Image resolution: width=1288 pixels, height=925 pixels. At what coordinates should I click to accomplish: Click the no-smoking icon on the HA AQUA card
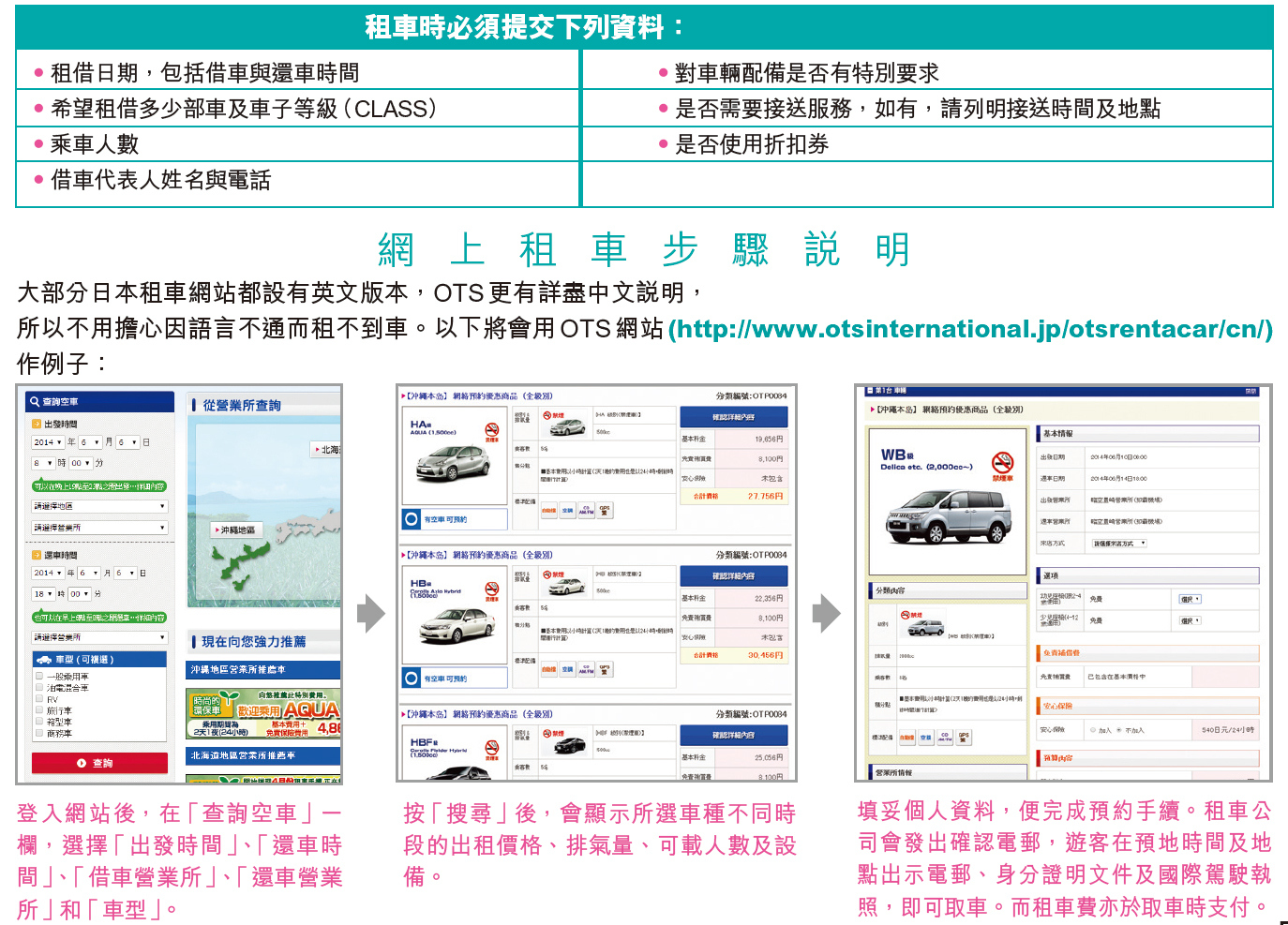491,431
